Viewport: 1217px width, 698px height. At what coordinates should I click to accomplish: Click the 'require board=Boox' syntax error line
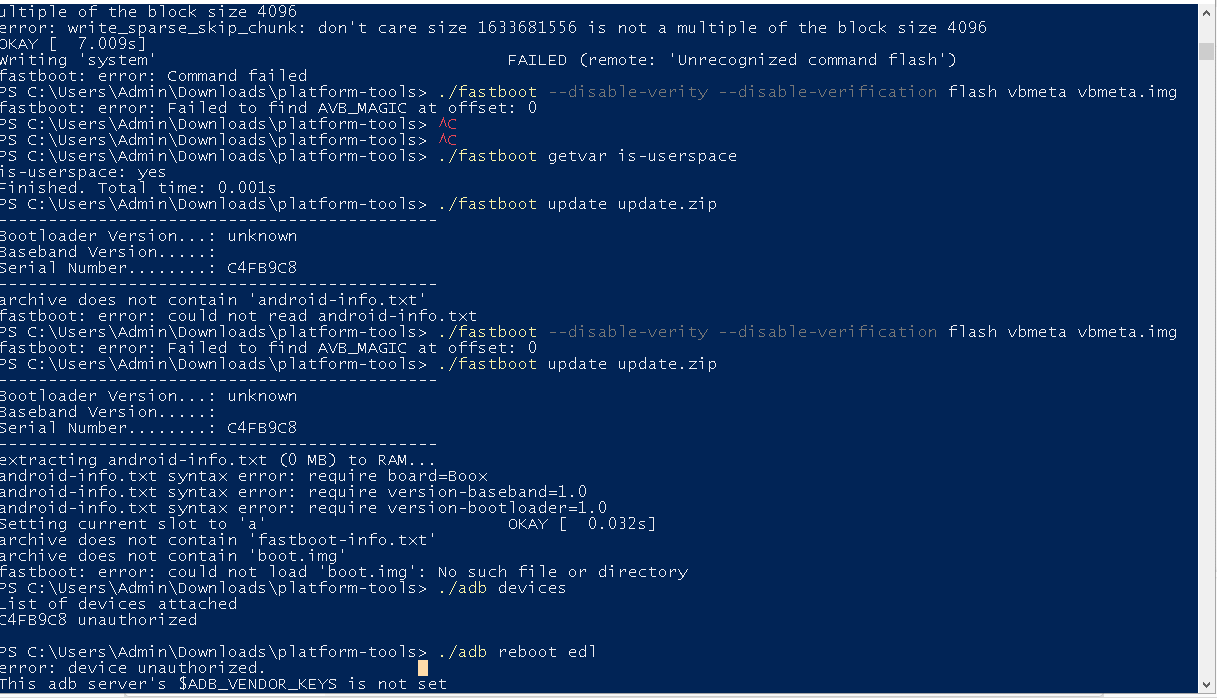coord(242,476)
